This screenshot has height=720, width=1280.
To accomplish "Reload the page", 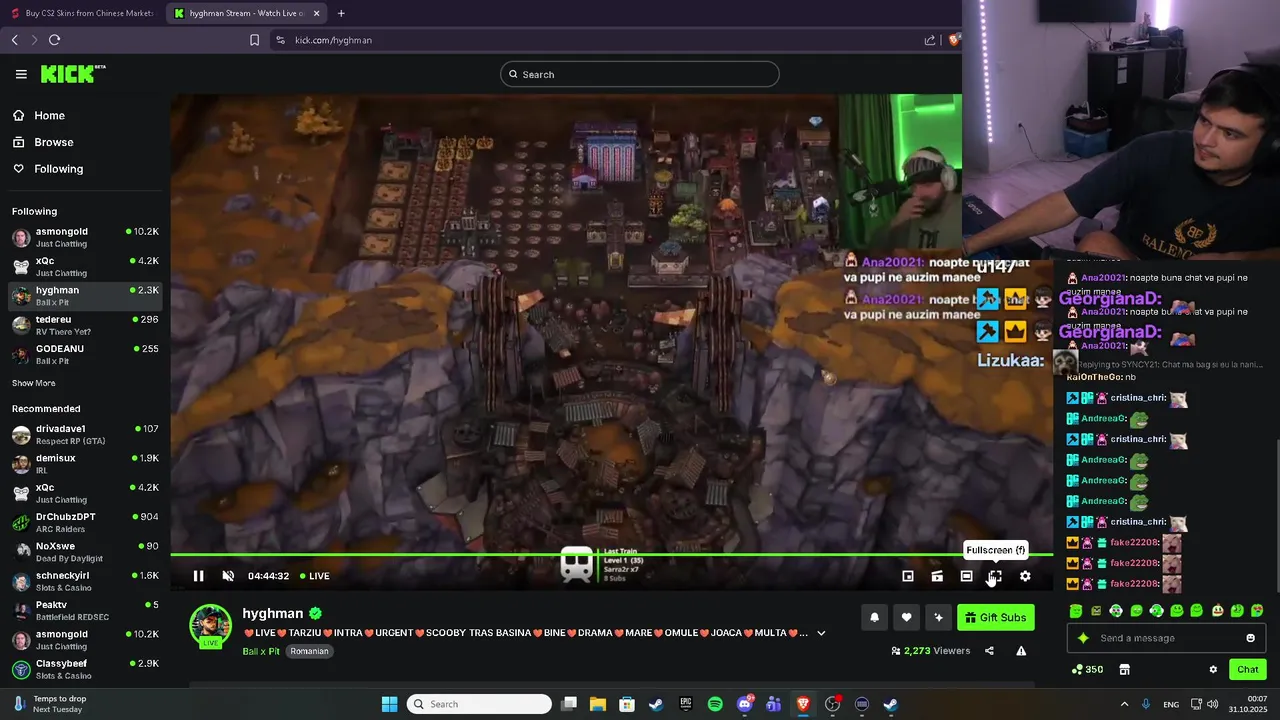I will pyautogui.click(x=54, y=40).
